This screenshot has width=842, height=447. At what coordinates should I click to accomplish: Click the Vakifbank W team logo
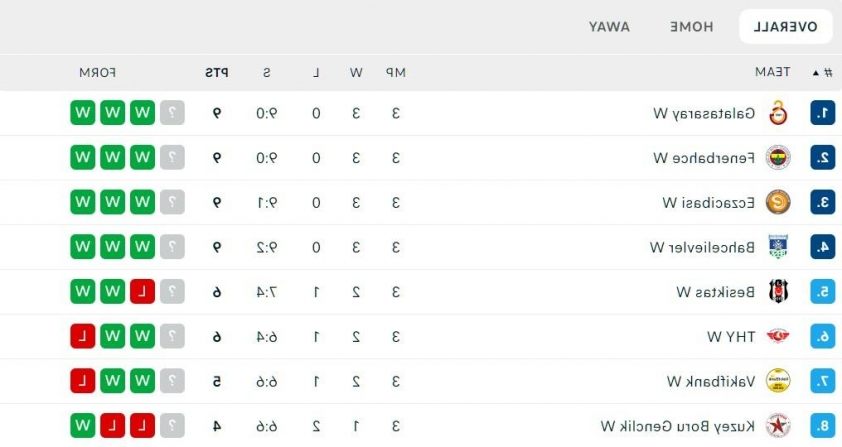778,381
